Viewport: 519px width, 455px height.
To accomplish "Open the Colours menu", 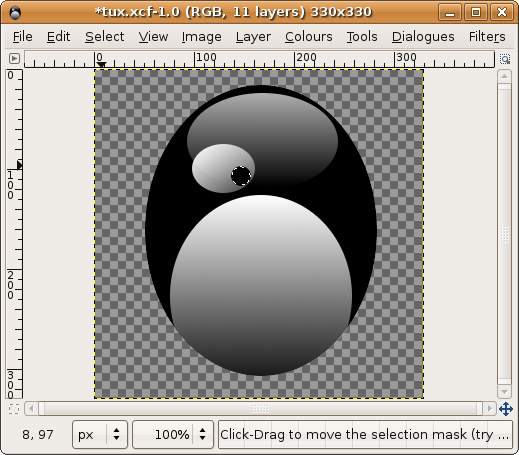I will [x=309, y=37].
